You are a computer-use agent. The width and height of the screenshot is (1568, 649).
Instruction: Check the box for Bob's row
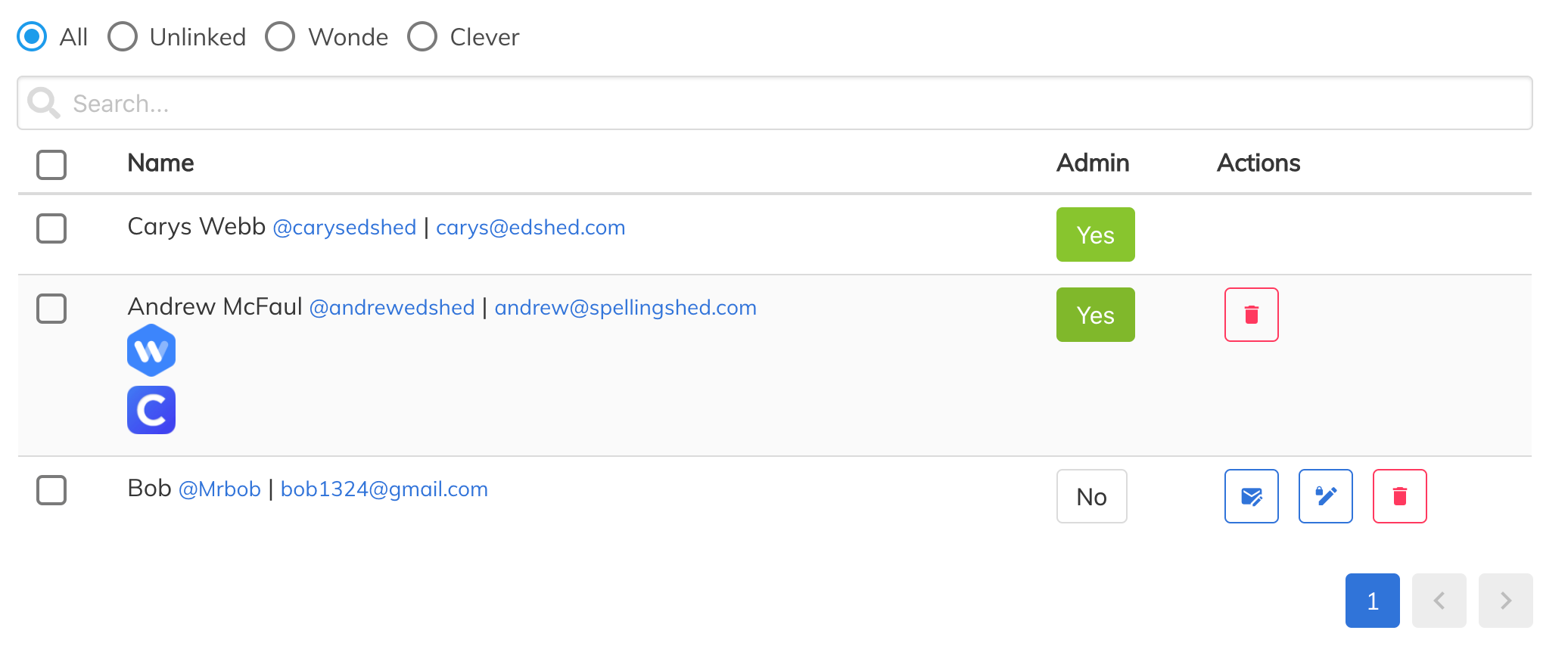51,490
